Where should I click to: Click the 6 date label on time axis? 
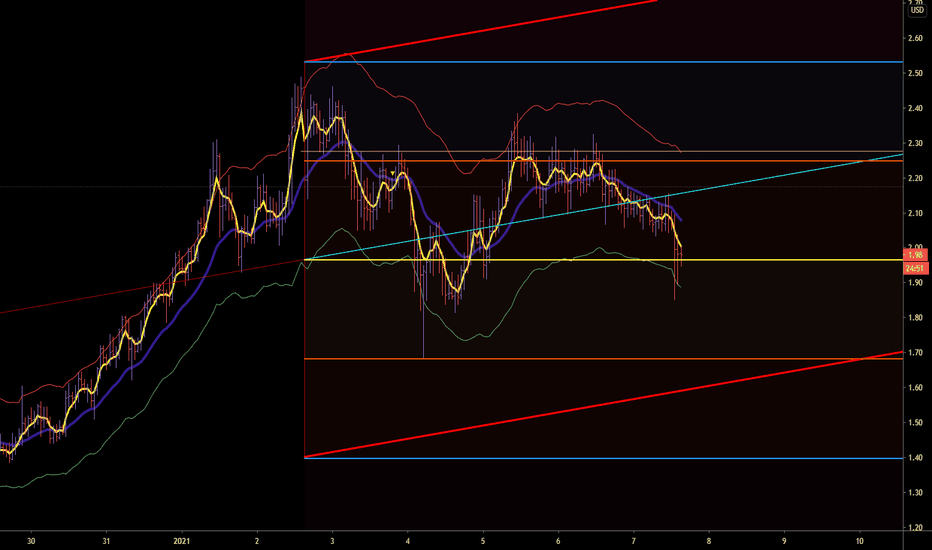pos(558,541)
